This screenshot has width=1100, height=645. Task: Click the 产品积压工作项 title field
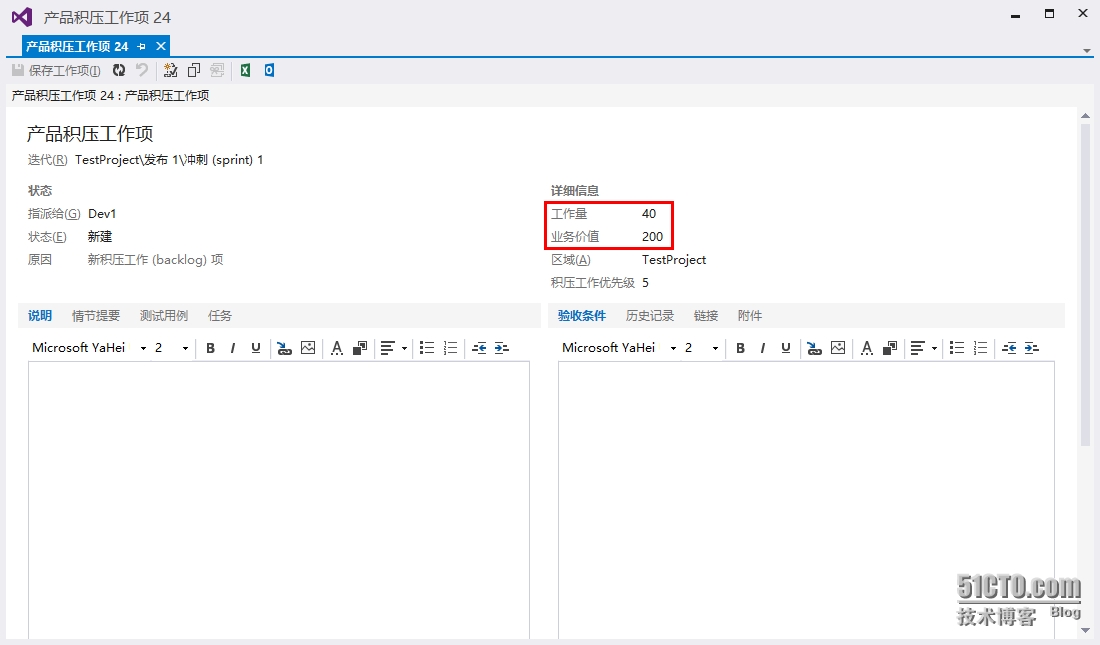90,133
